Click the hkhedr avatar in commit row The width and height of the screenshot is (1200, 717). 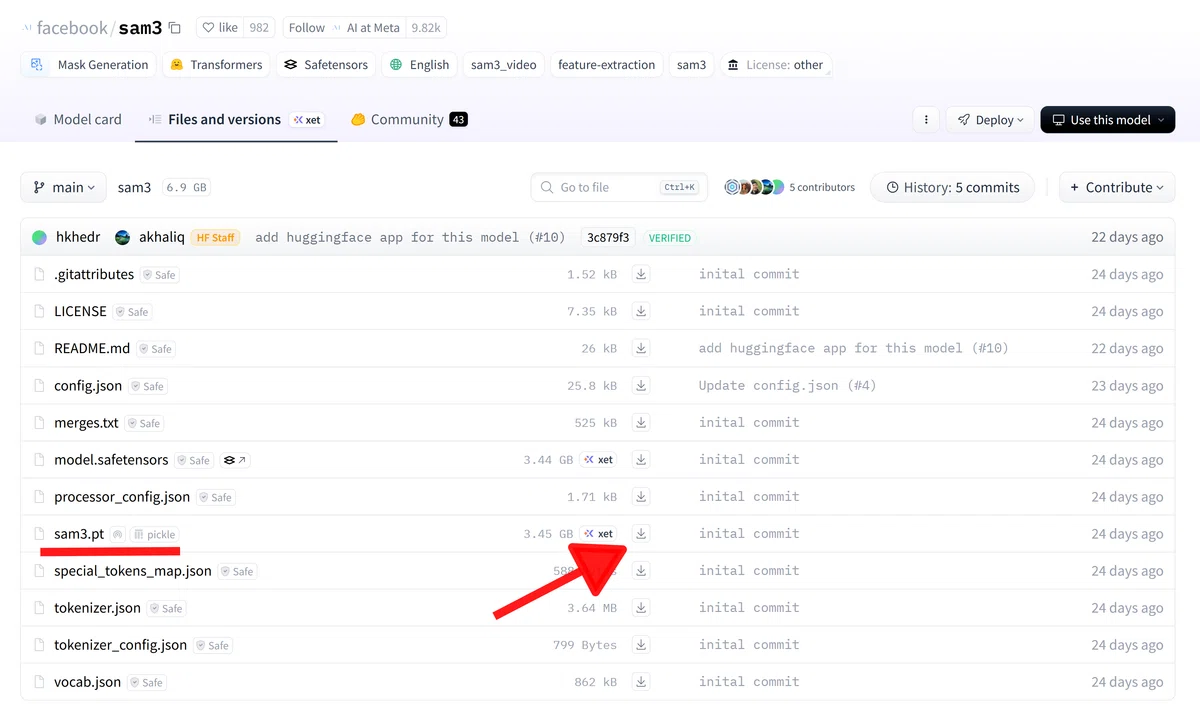(x=39, y=237)
